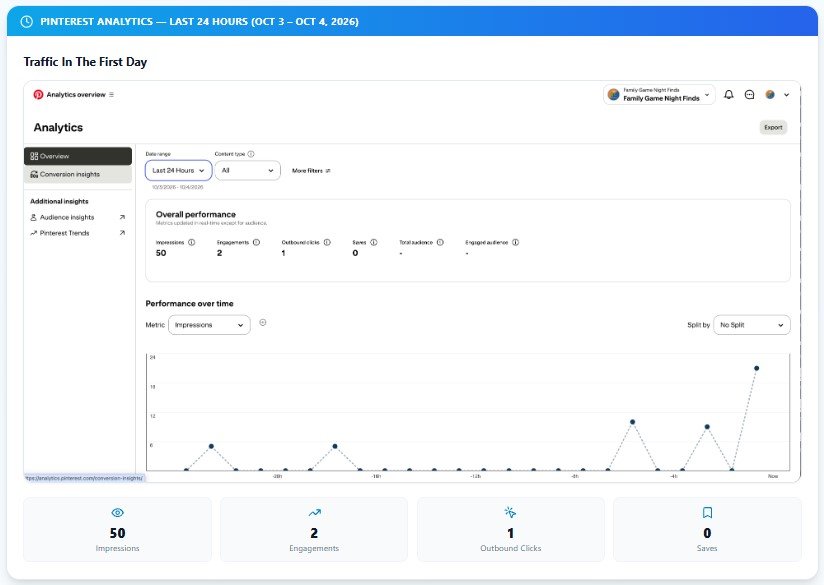Viewport: 824px width, 585px height.
Task: Click the "Performance over time" heading
Action: pos(189,303)
